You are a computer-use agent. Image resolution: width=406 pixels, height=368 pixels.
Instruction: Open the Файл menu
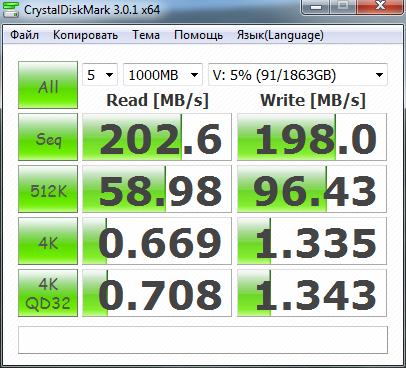(24, 35)
